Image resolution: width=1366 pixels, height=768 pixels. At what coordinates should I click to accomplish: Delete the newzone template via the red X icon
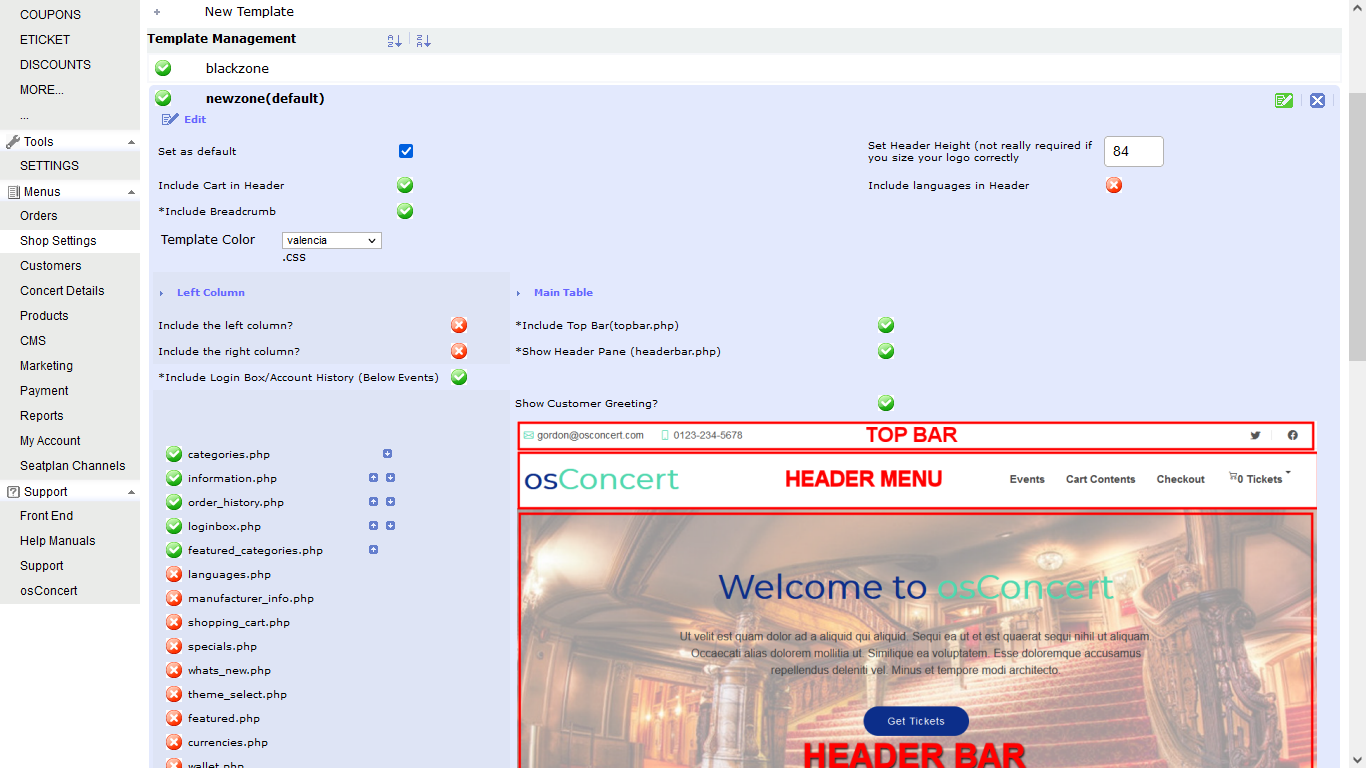point(1317,100)
